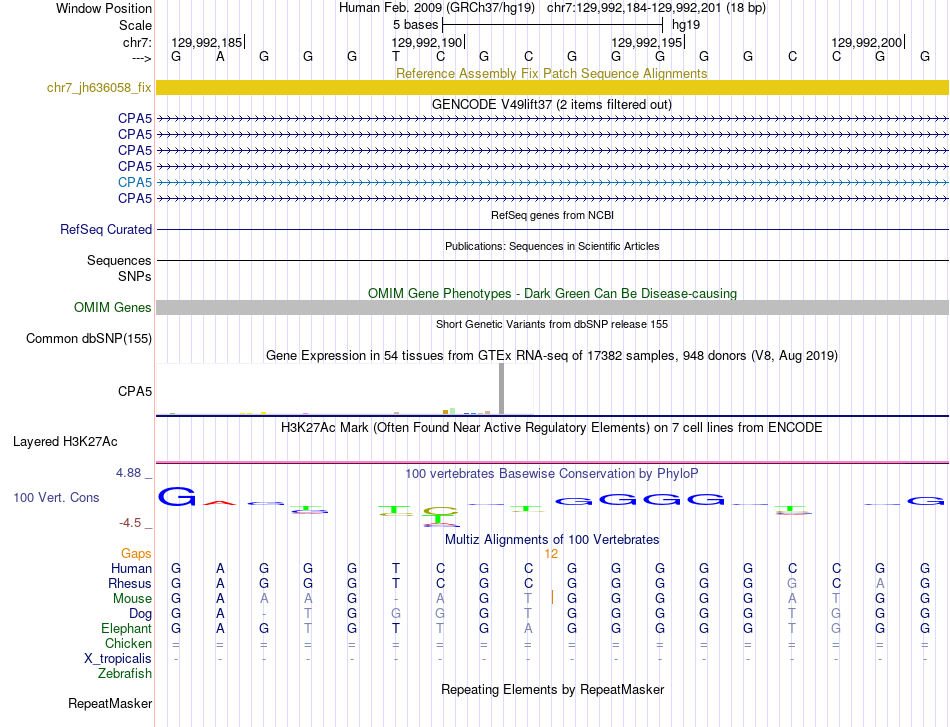Click the 100 Vert. Cons label
The width and height of the screenshot is (950, 727).
(56, 497)
